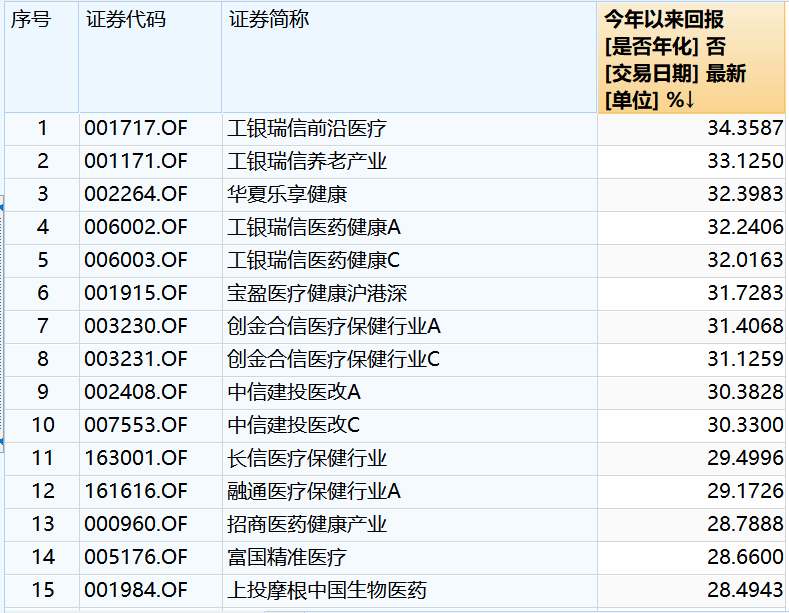Viewport: 789px width, 613px height.
Task: Select fund name 工银瑞信医药健康A
Action: pyautogui.click(x=313, y=227)
